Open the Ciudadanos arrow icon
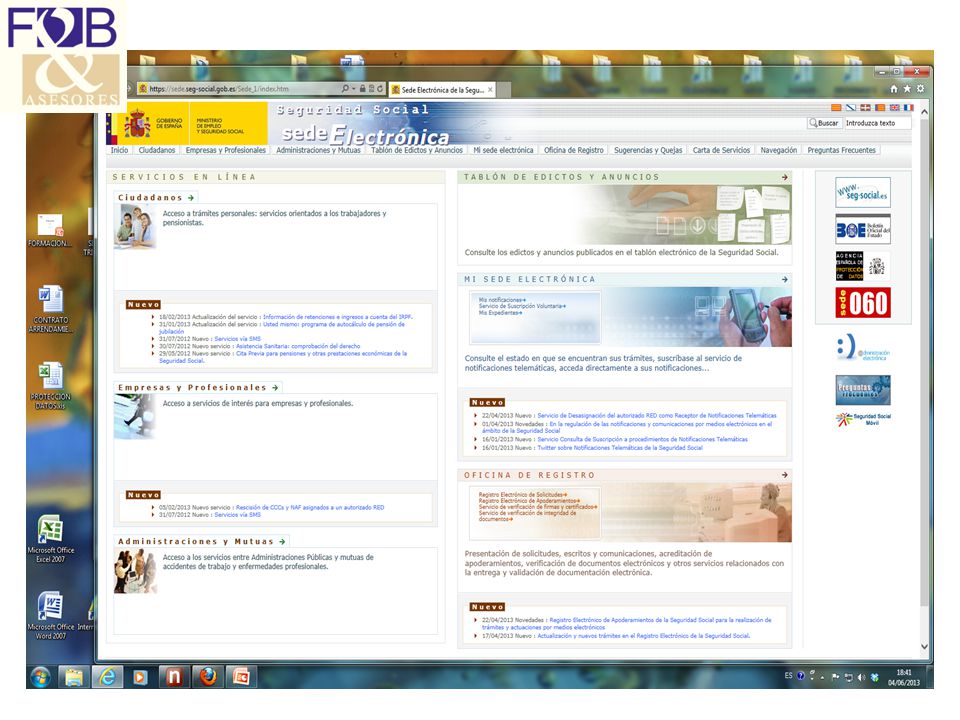This screenshot has width=960, height=720. tap(191, 198)
